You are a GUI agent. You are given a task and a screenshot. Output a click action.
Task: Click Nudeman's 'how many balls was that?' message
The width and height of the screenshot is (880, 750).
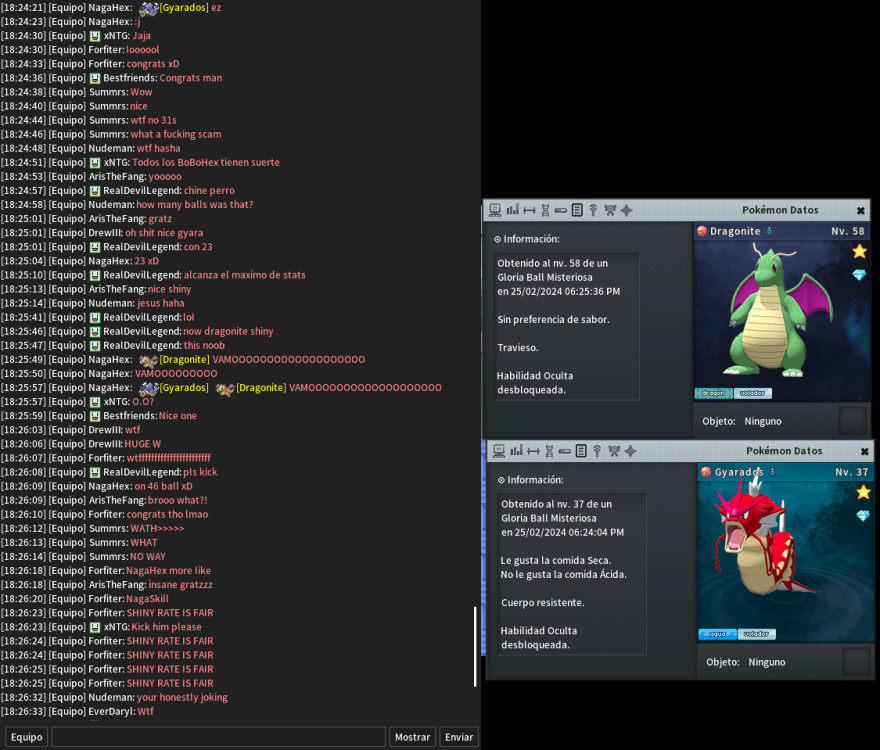[x=195, y=204]
